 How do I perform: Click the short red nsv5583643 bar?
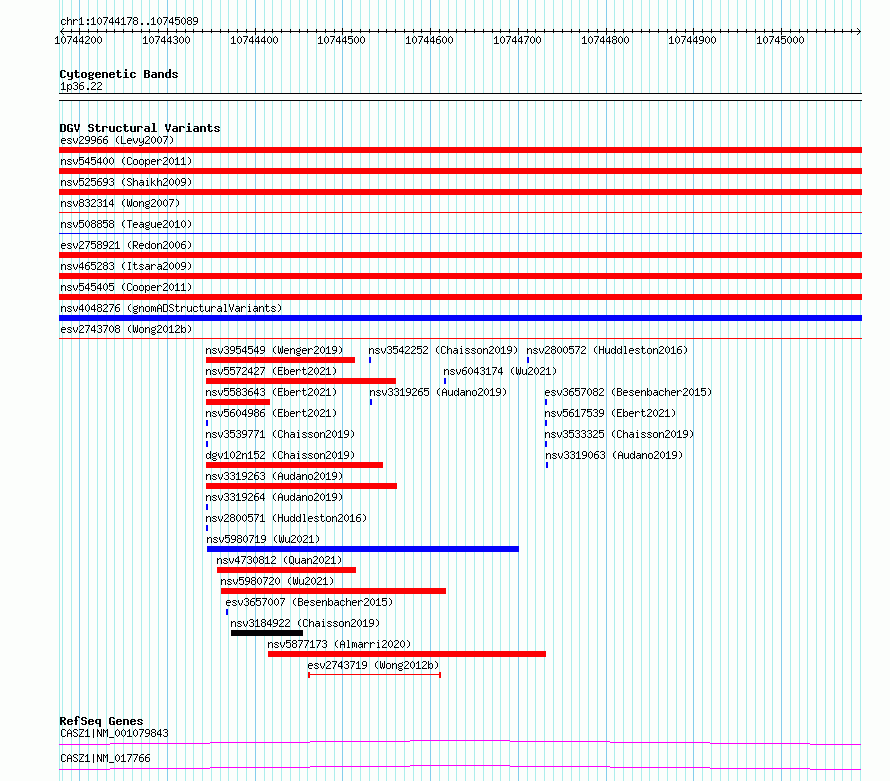click(238, 402)
